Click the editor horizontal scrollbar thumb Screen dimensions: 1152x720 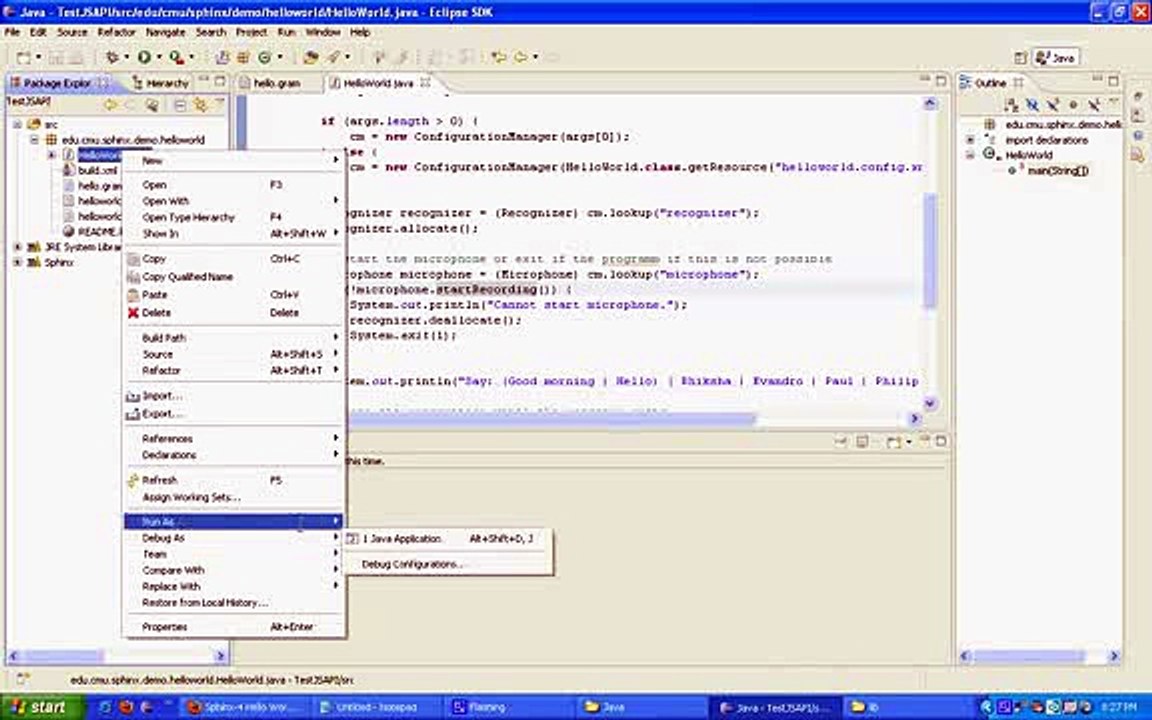(551, 419)
